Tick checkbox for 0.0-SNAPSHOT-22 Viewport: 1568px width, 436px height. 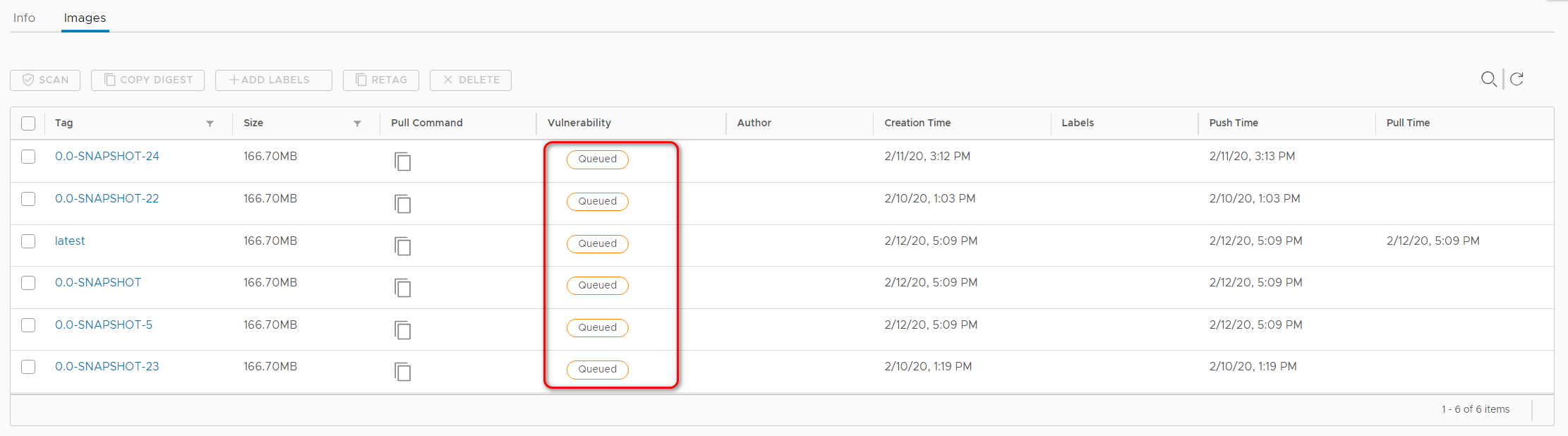28,199
